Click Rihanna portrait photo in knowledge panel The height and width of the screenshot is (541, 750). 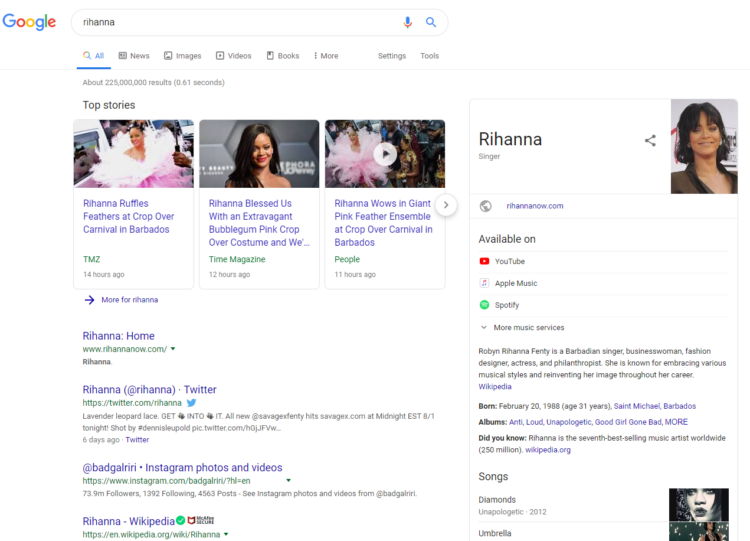pos(704,146)
